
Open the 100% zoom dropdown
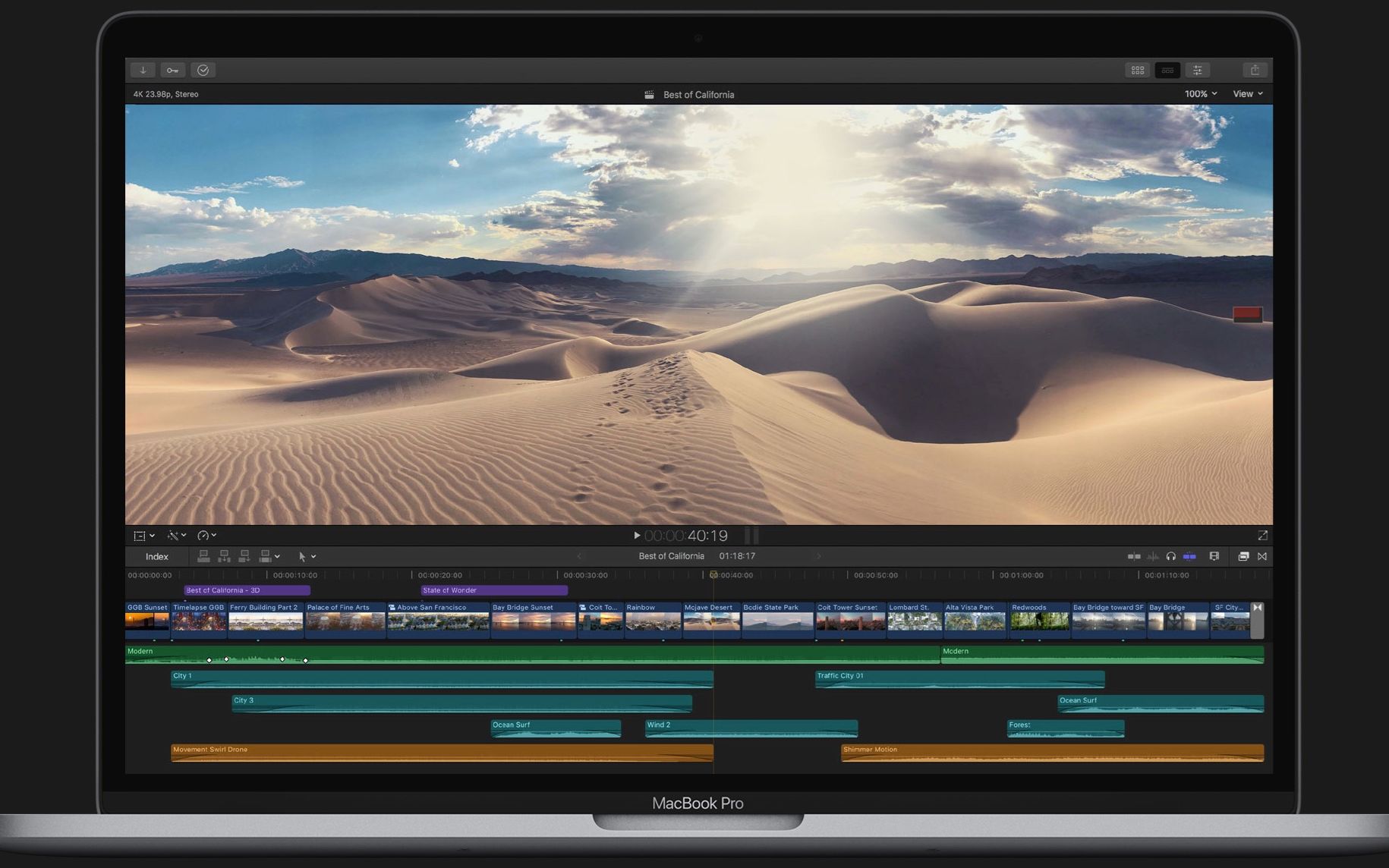[x=1200, y=94]
